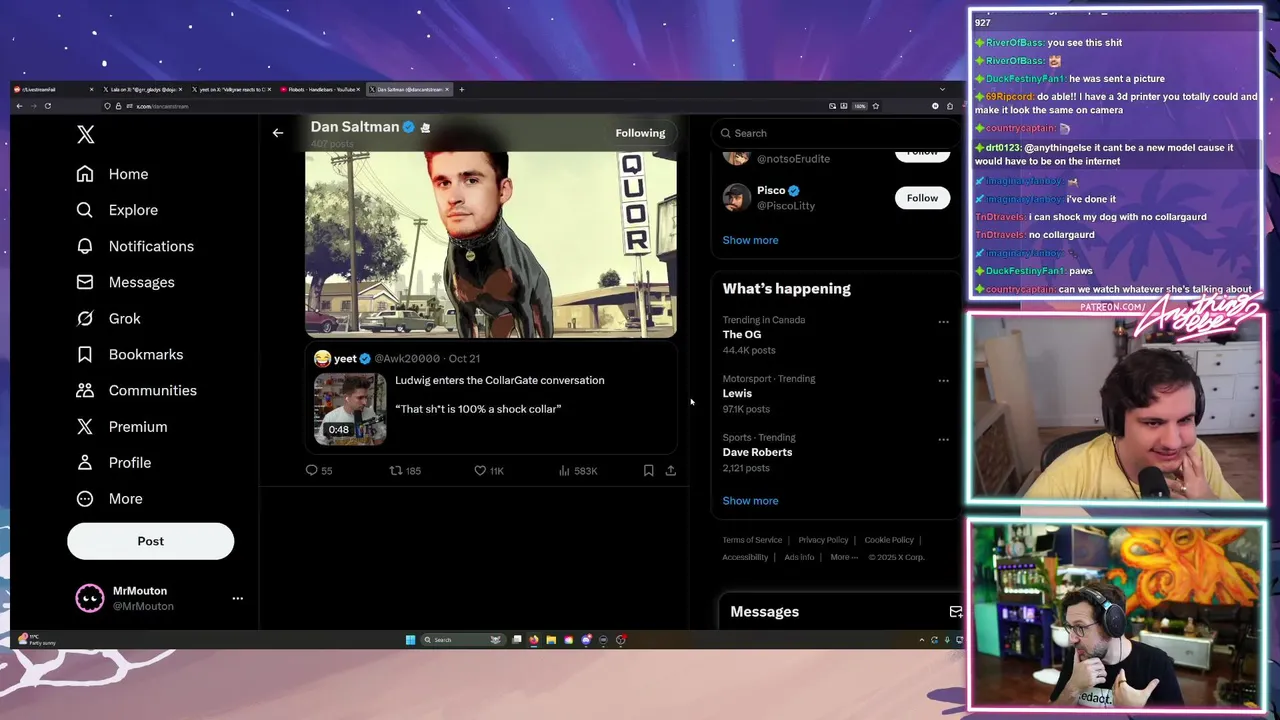Open Firefox from the taskbar
Screen dimensions: 1280x720
[x=534, y=640]
